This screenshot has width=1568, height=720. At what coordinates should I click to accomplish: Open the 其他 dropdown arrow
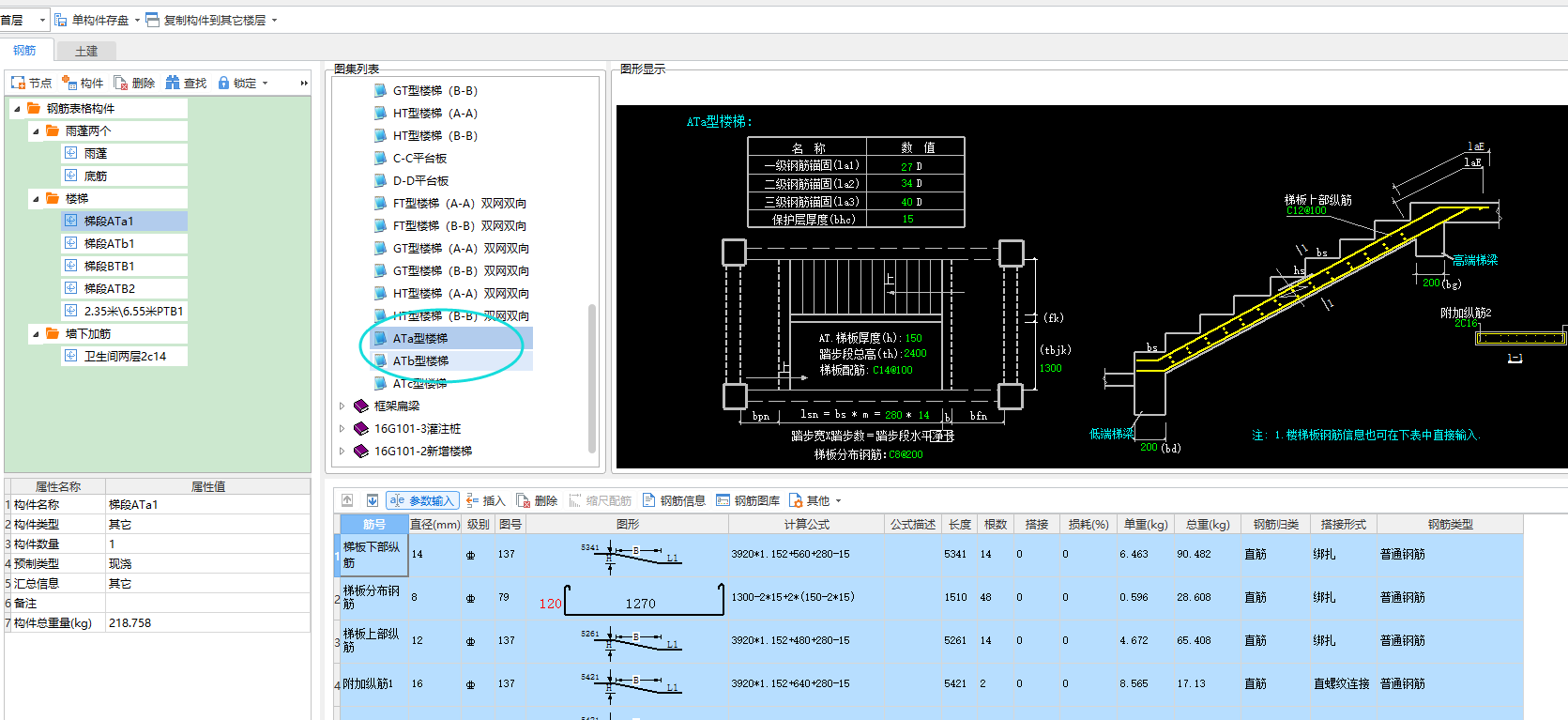[838, 500]
